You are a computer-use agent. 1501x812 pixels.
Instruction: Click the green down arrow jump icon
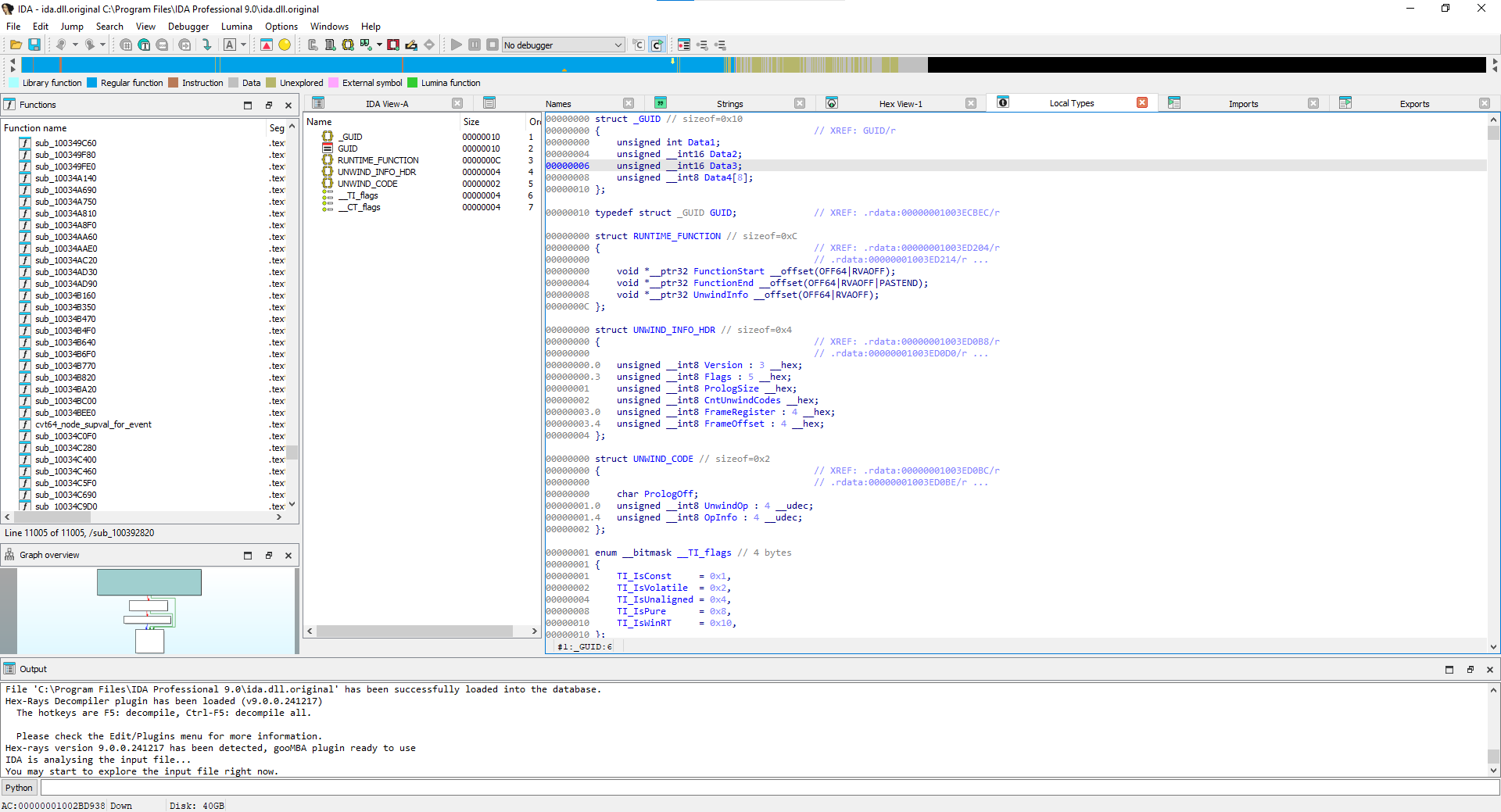tap(207, 45)
